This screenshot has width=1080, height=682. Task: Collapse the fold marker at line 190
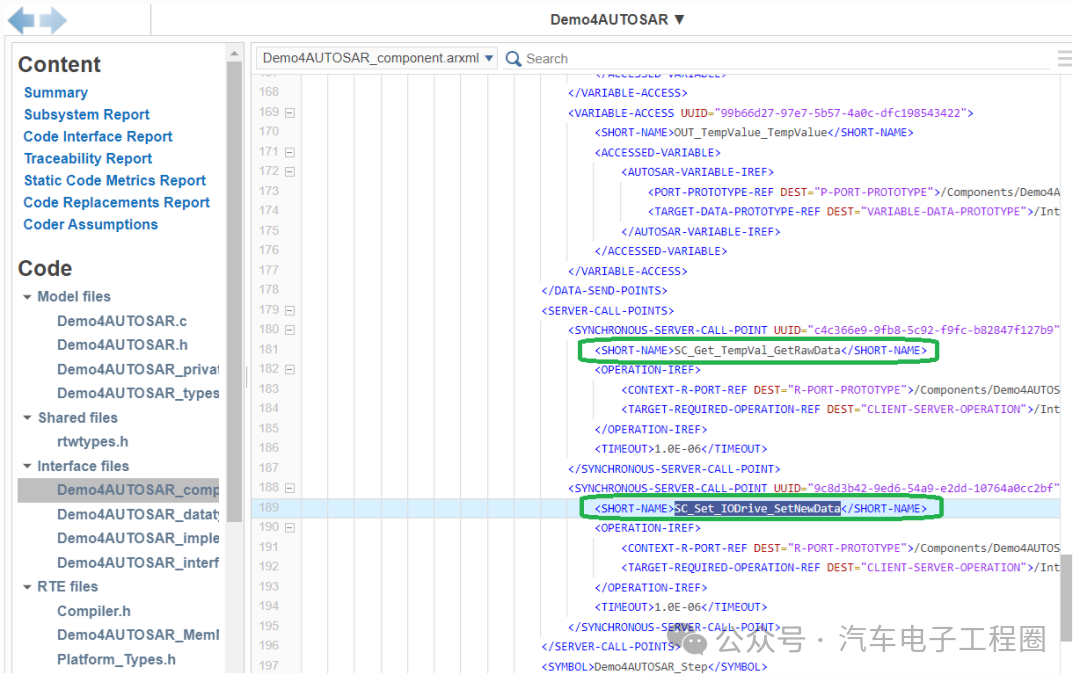tap(290, 528)
